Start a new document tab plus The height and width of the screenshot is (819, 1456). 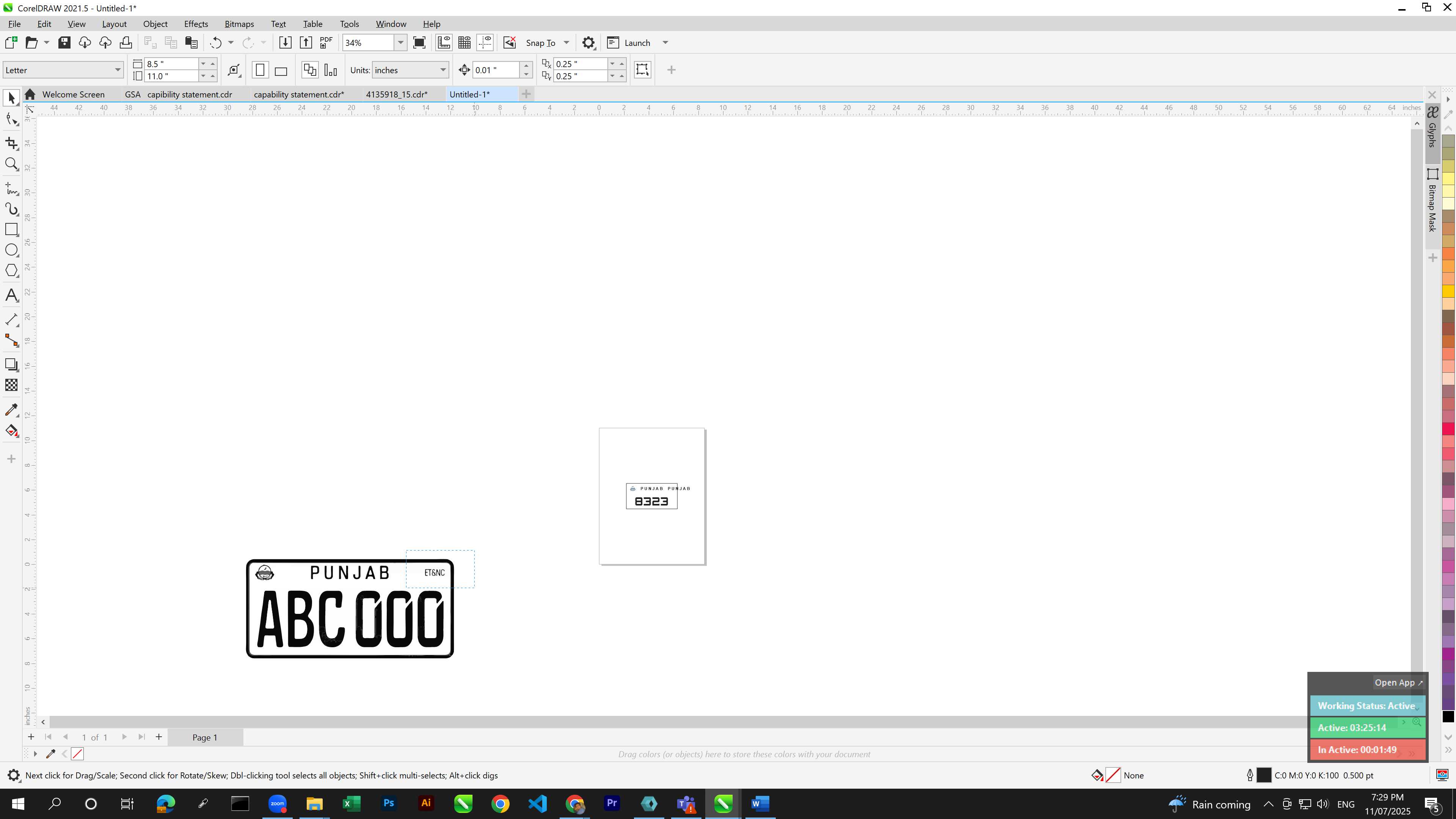point(526,94)
